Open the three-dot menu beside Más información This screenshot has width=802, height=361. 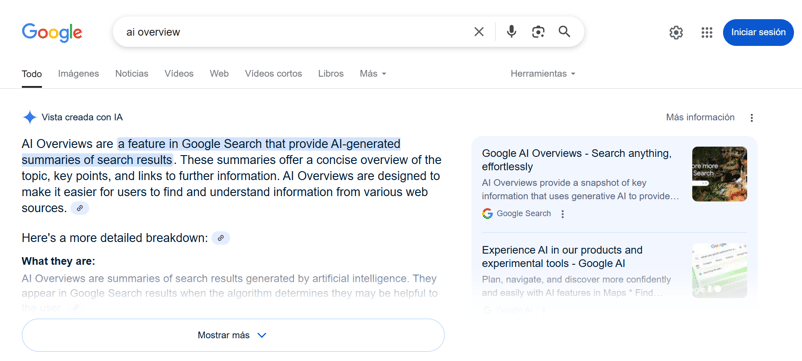click(751, 118)
